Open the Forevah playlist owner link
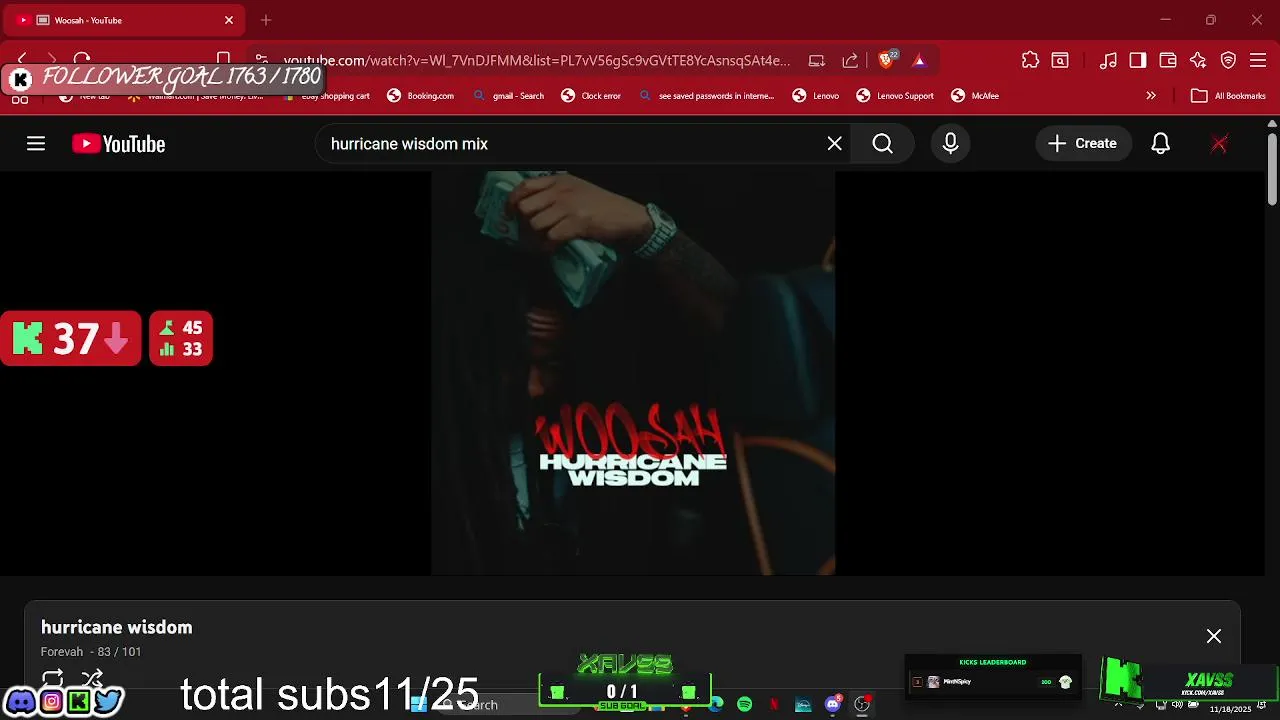The height and width of the screenshot is (720, 1280). 62,652
